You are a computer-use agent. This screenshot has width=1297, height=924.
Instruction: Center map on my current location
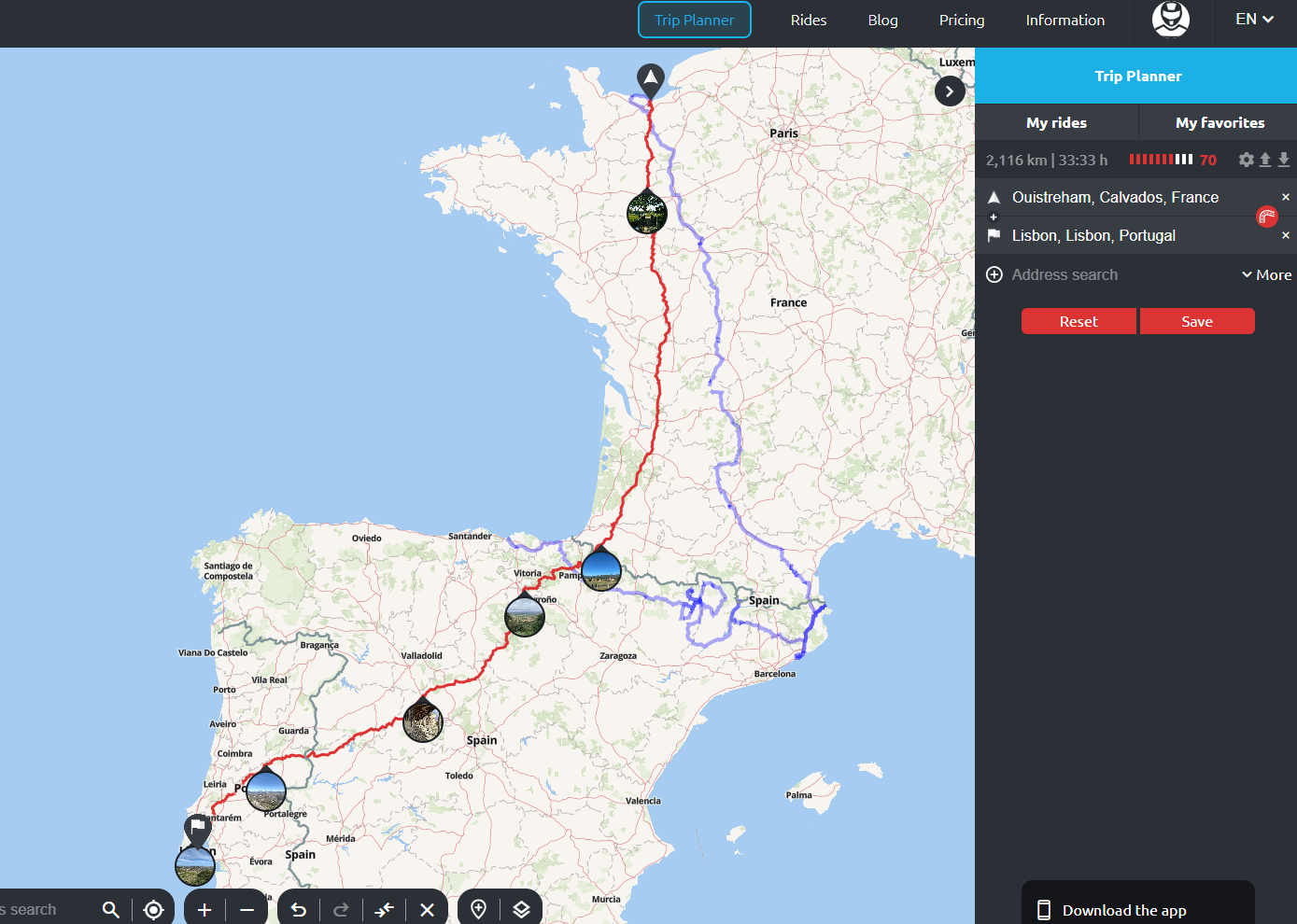click(x=154, y=909)
